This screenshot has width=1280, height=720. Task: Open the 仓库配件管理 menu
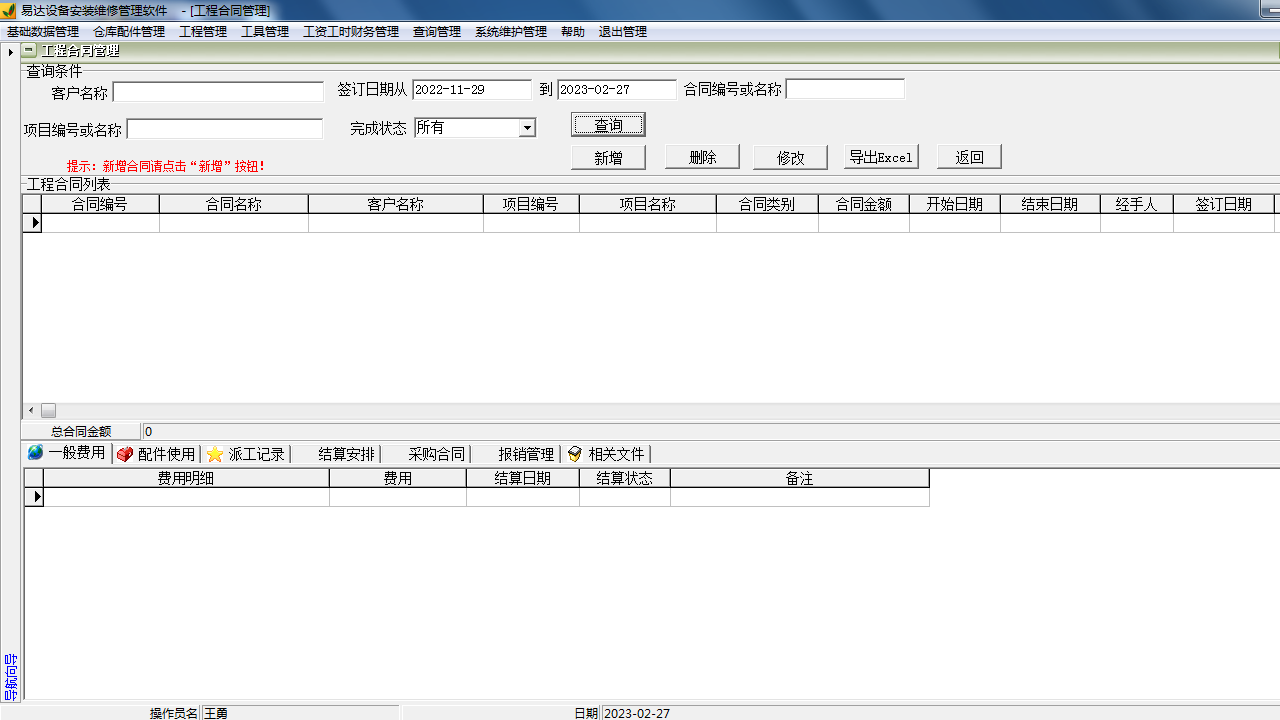[x=129, y=32]
